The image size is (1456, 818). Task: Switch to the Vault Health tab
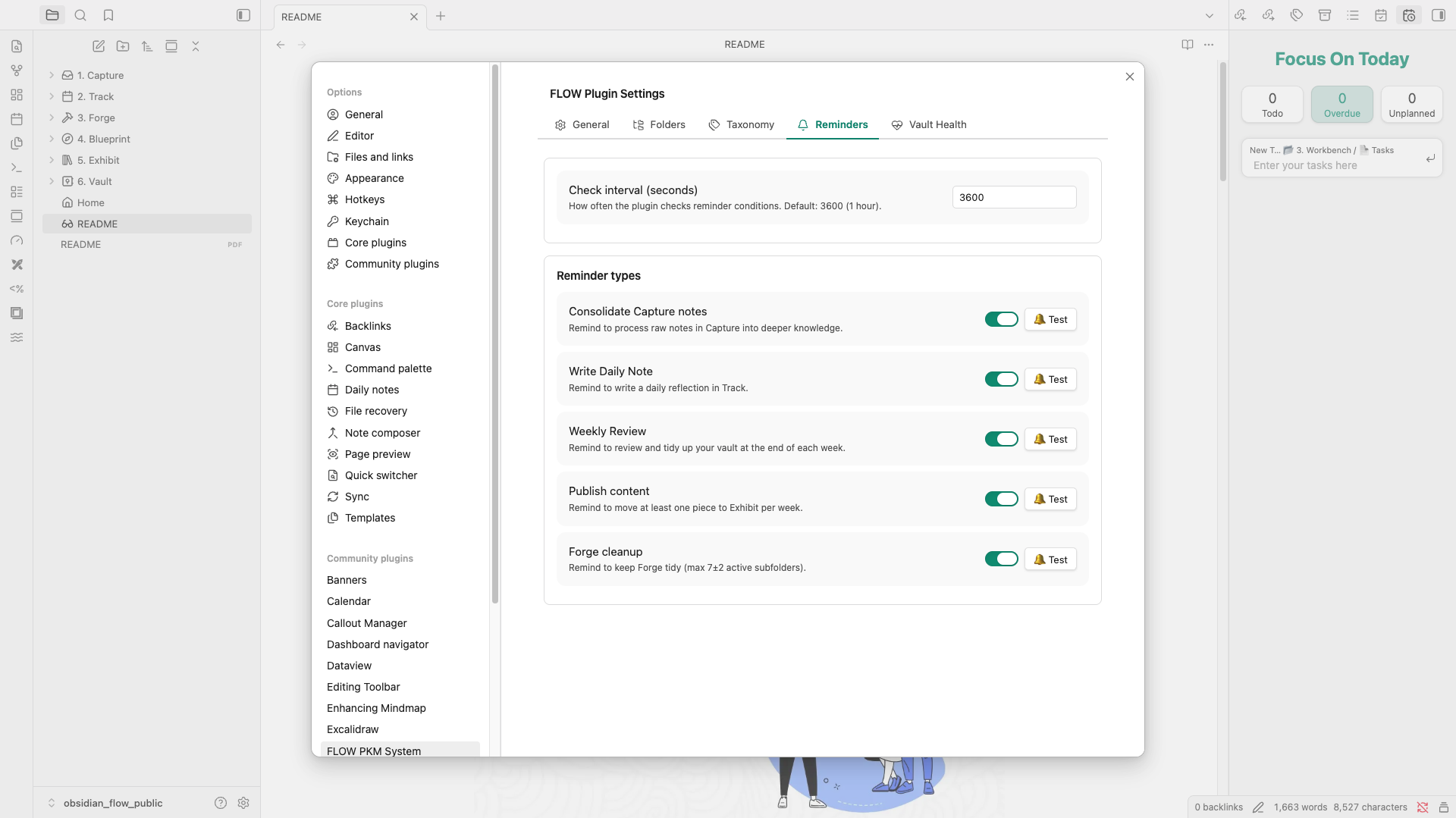pyautogui.click(x=929, y=124)
